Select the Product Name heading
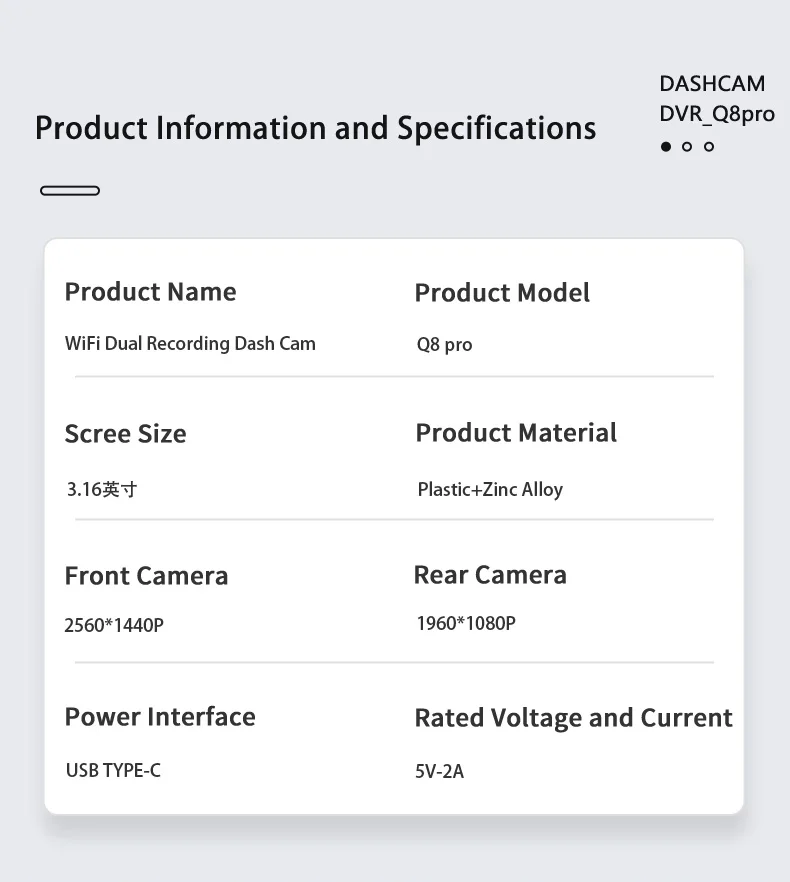790x882 pixels. coord(151,292)
